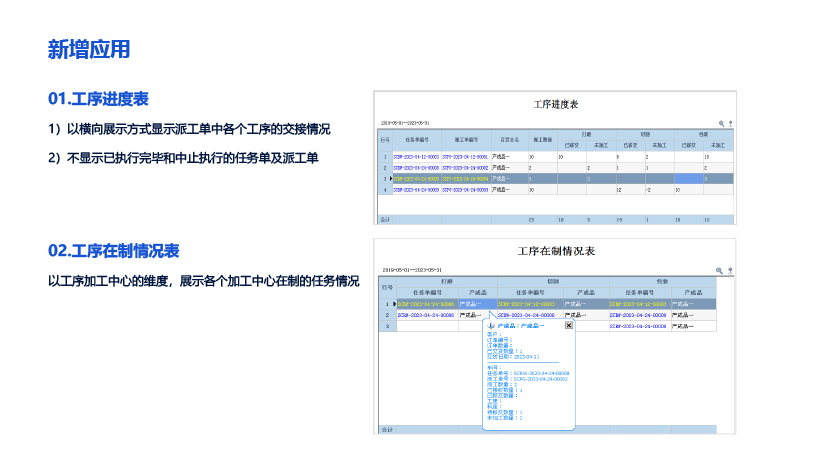Click the 任务单编号 column header in 工序进度表
The width and height of the screenshot is (820, 461).
[417, 139]
